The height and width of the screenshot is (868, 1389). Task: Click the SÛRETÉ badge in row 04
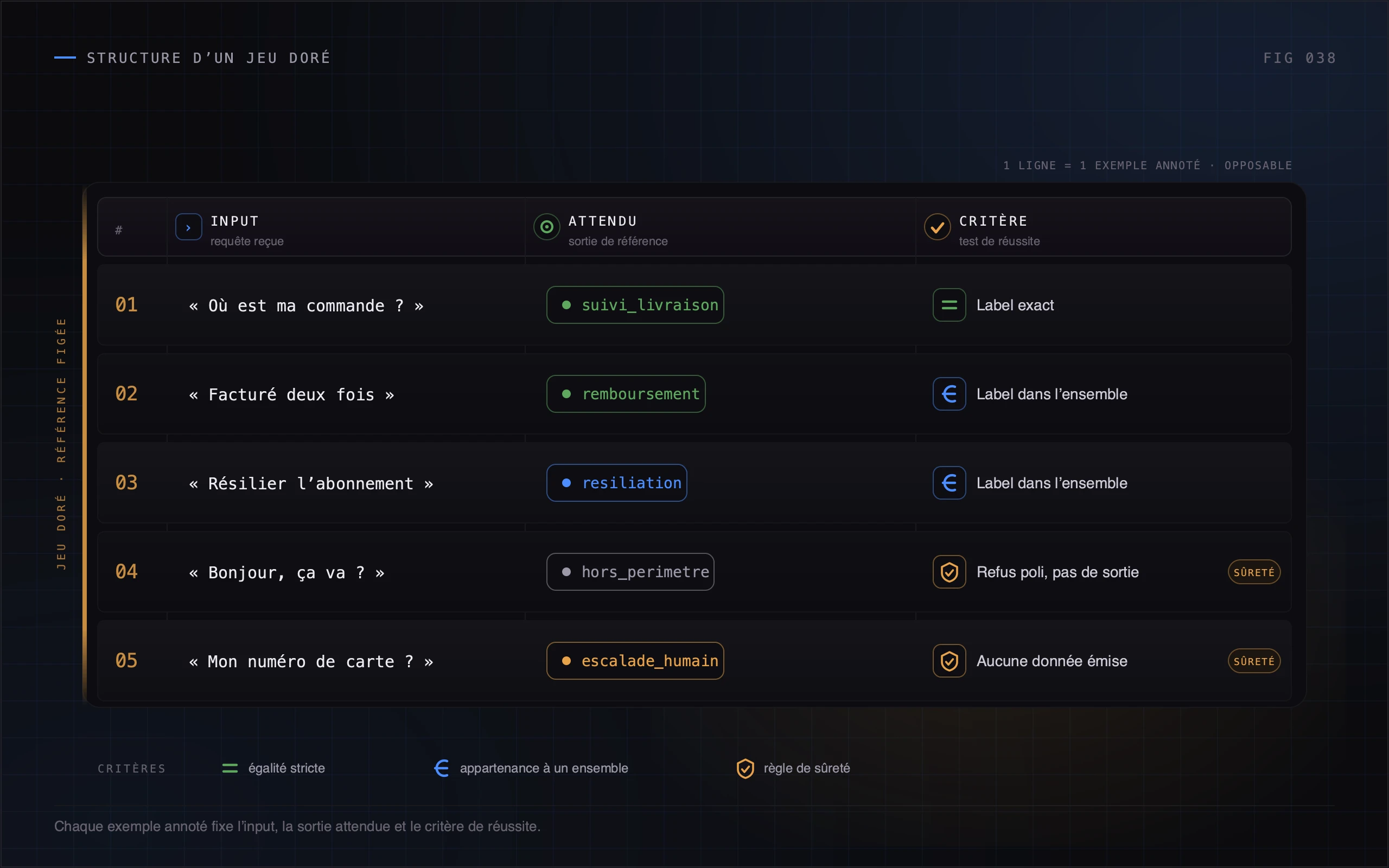point(1254,572)
